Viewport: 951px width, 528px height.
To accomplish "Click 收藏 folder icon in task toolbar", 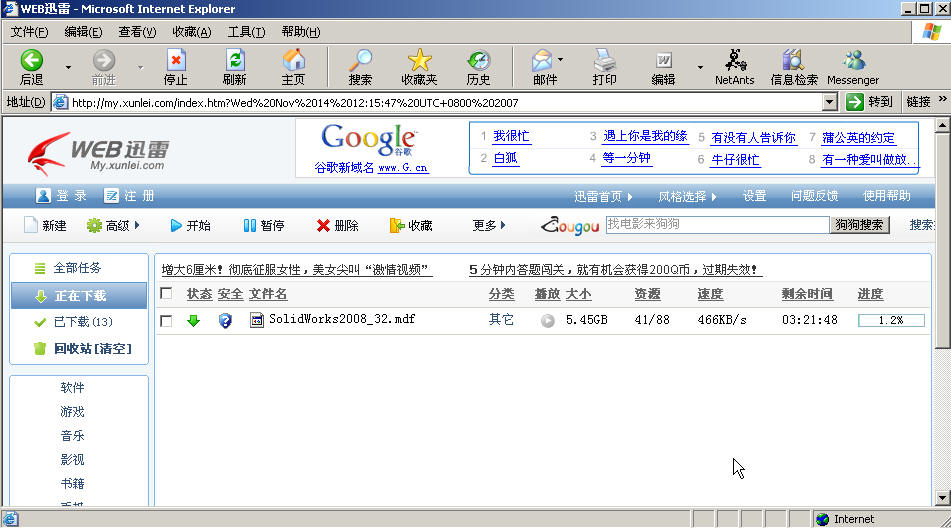I will pos(397,226).
